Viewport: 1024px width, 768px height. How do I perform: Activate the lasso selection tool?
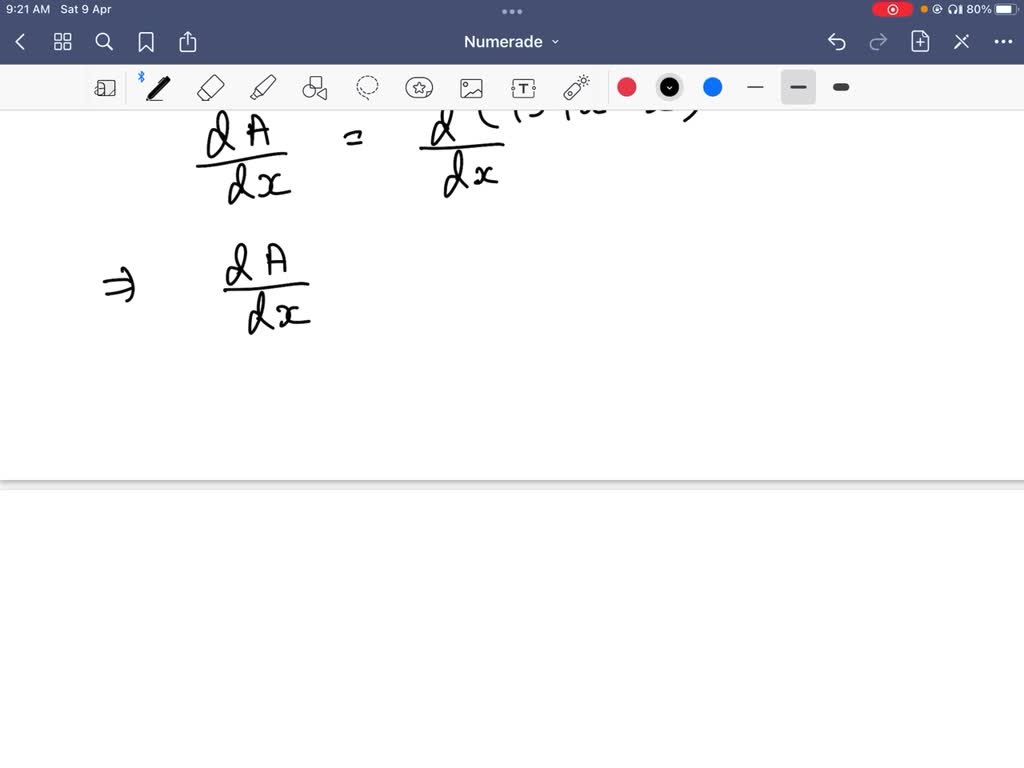pos(367,87)
